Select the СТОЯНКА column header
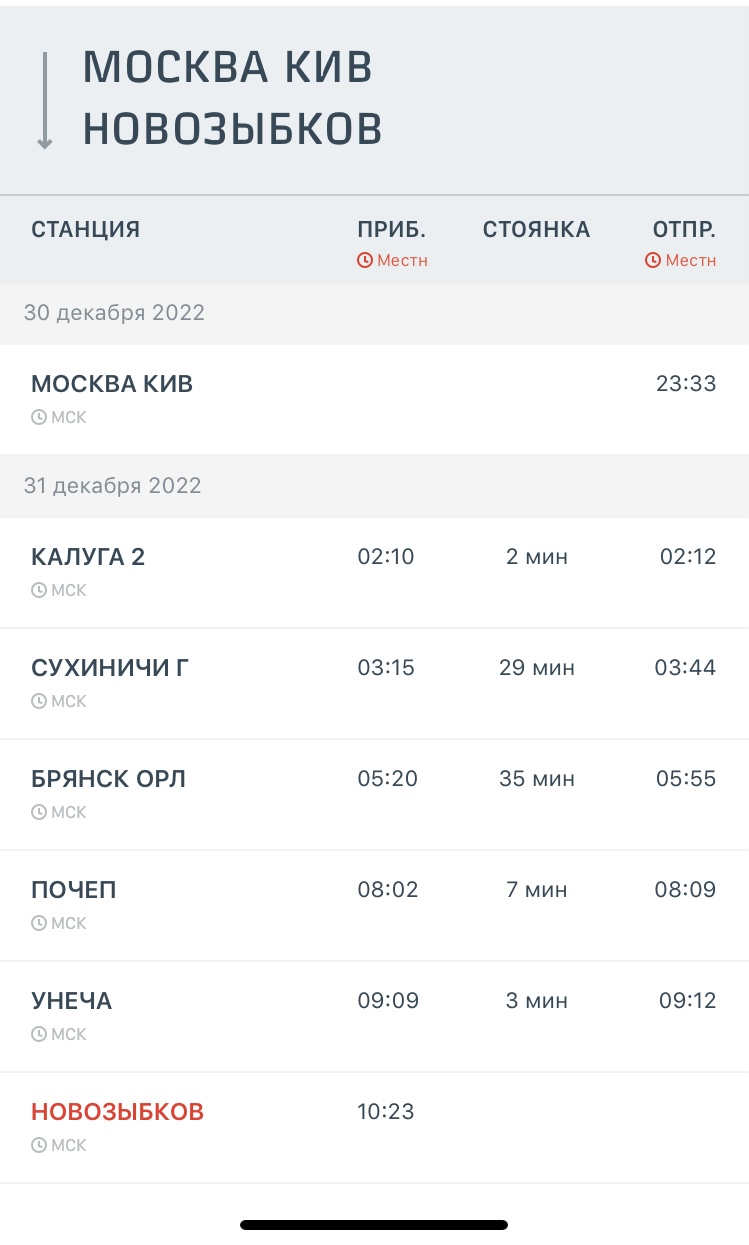The height and width of the screenshot is (1245, 749). (536, 229)
